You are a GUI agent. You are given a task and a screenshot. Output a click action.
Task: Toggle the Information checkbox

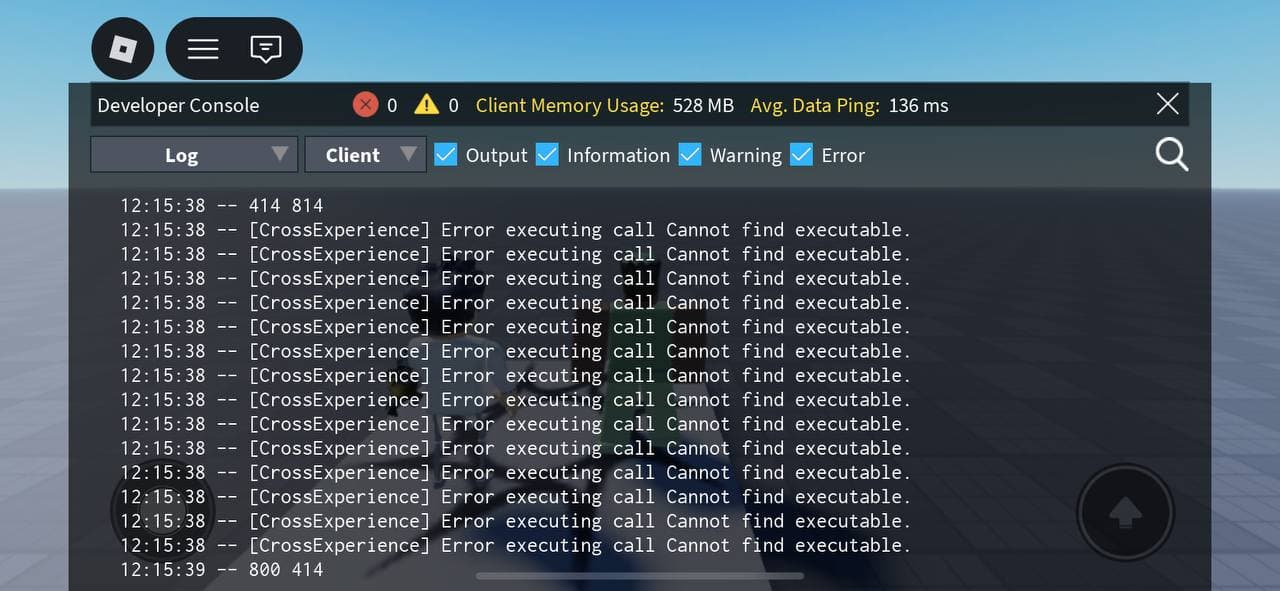547,155
